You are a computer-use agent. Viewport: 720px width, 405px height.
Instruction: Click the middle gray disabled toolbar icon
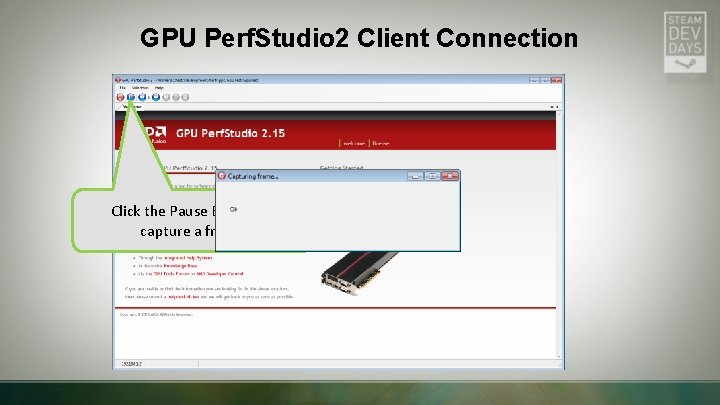click(176, 97)
